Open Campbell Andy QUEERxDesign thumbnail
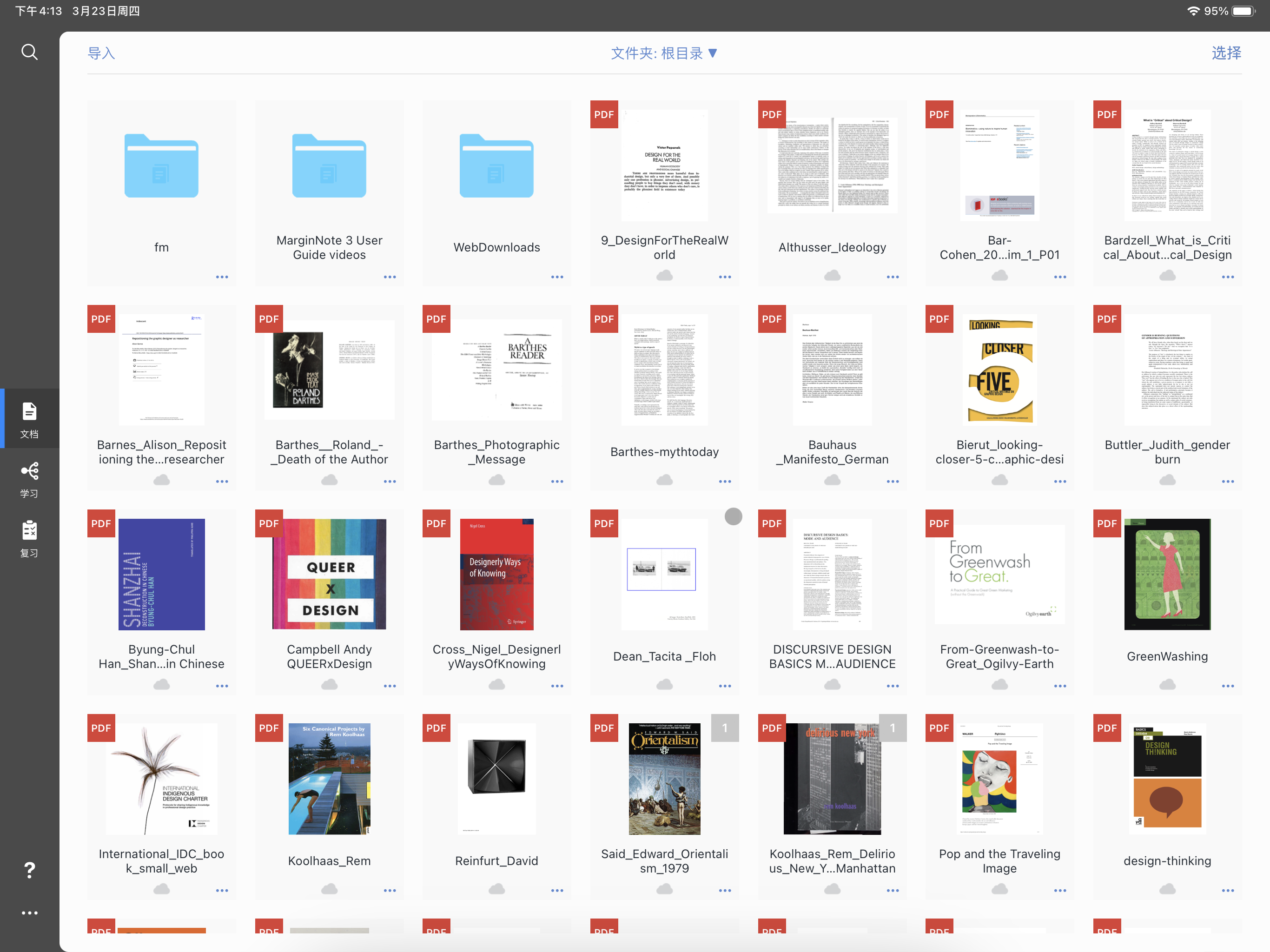The image size is (1270, 952). click(x=329, y=574)
